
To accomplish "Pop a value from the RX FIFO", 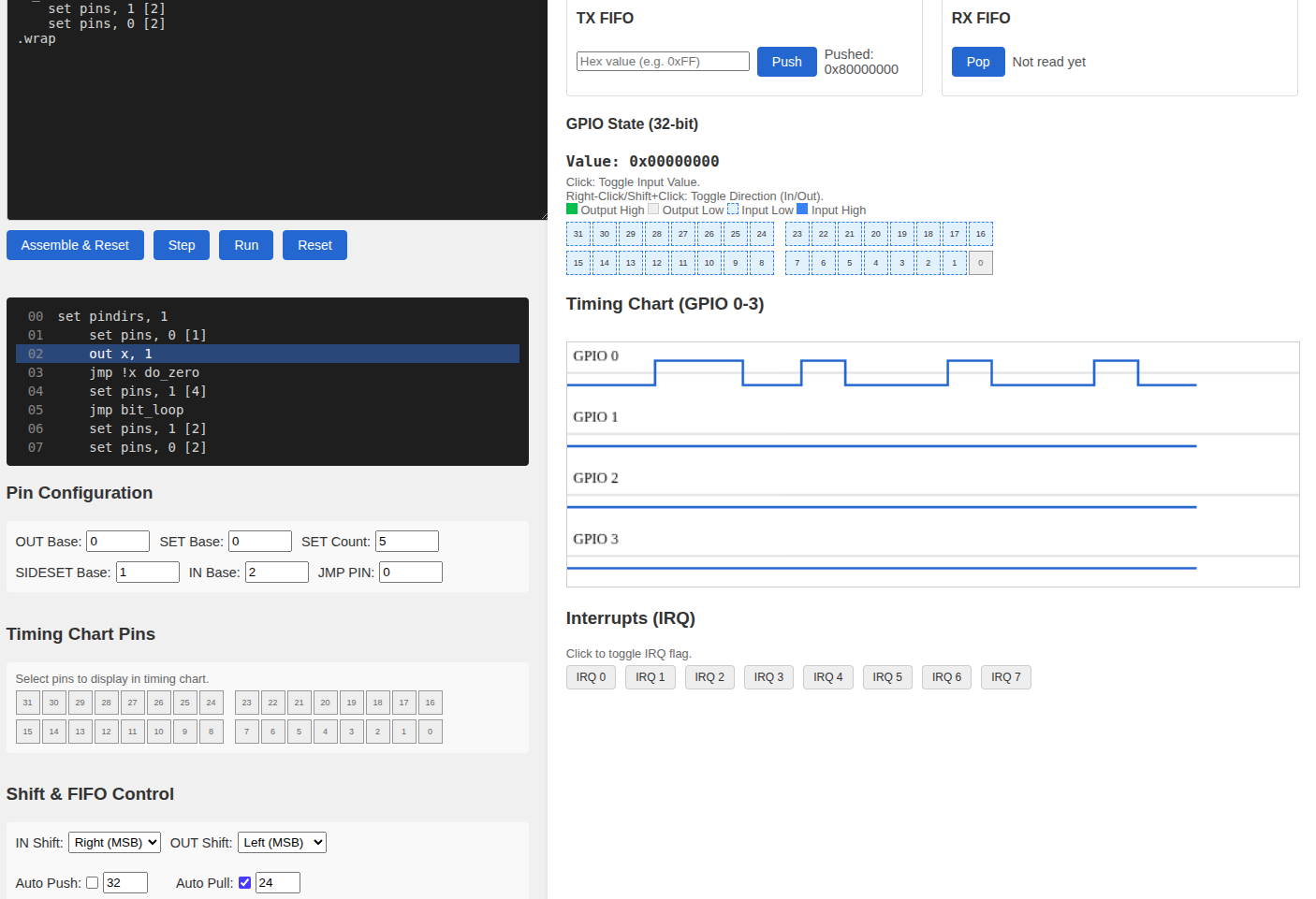I will (x=977, y=61).
